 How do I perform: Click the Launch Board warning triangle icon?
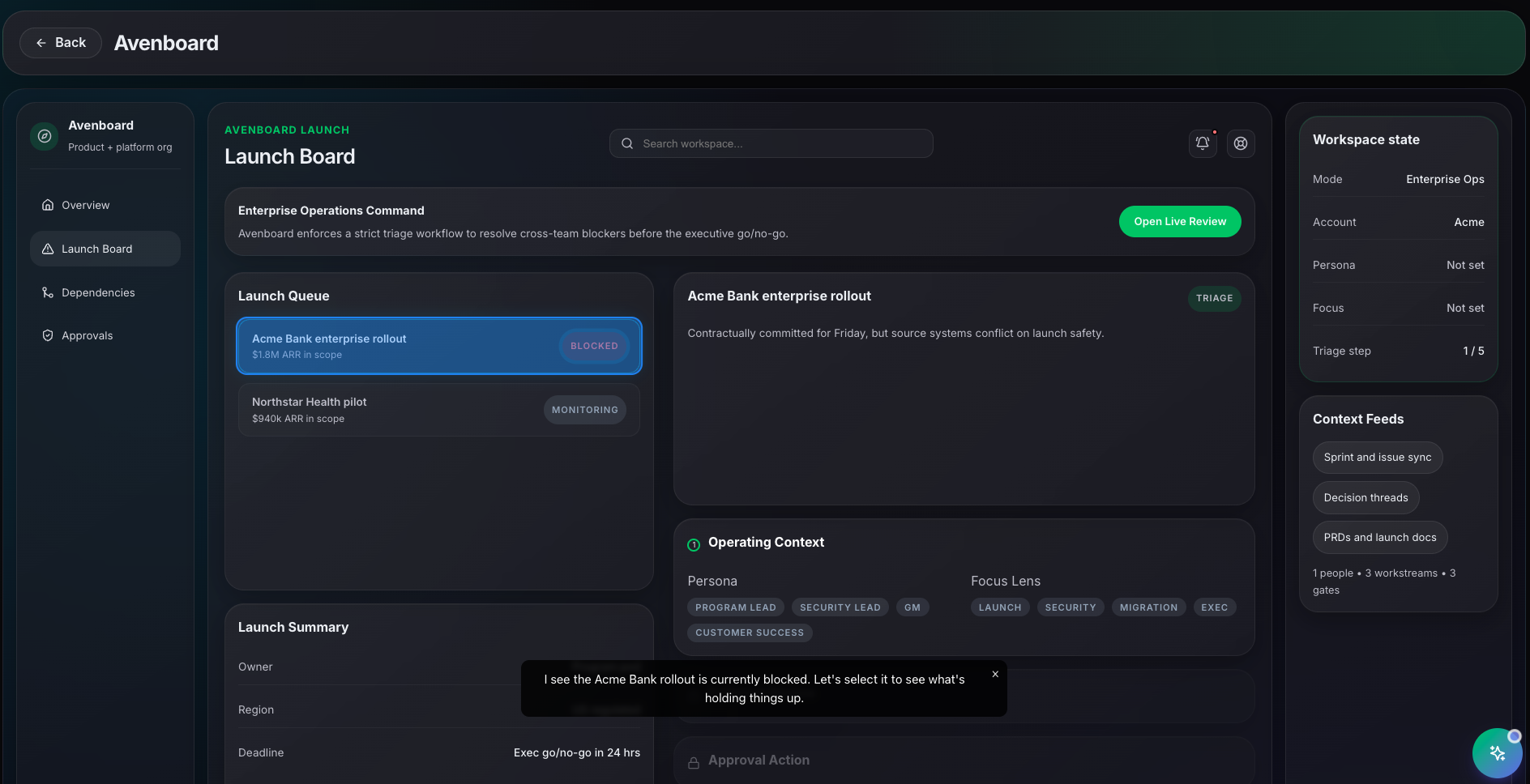pos(48,249)
